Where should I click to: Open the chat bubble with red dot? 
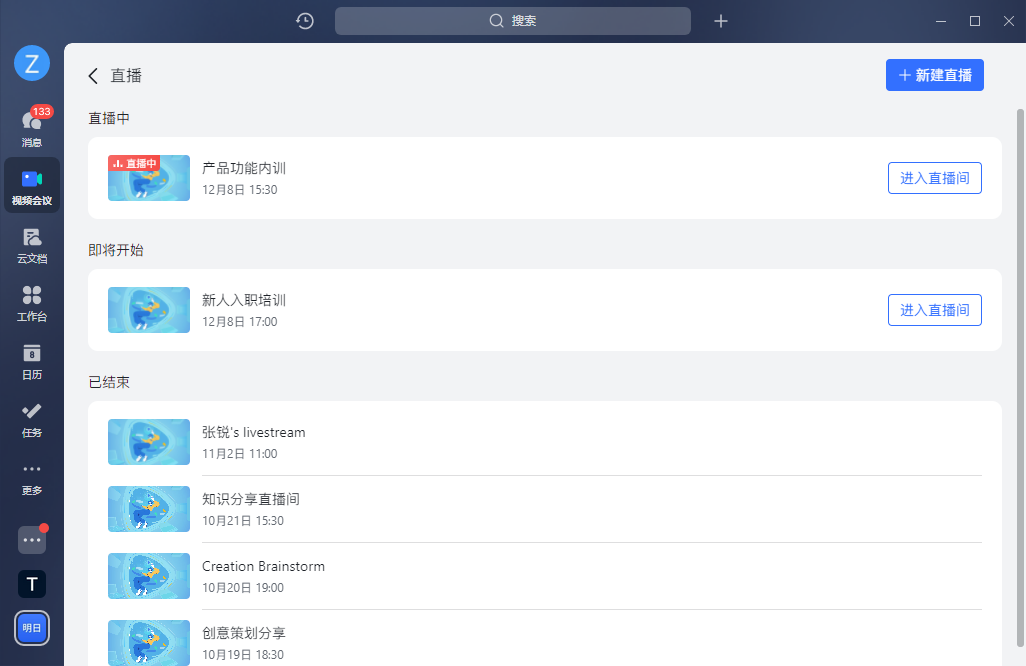[x=32, y=540]
